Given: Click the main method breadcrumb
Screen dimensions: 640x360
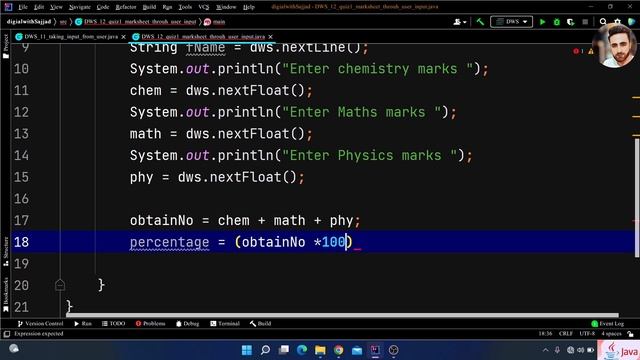Looking at the screenshot, I should (215, 22).
